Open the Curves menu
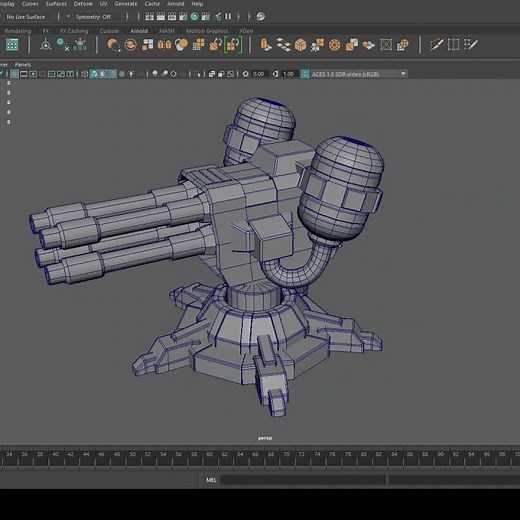Screen dimensions: 520x520 pos(30,4)
